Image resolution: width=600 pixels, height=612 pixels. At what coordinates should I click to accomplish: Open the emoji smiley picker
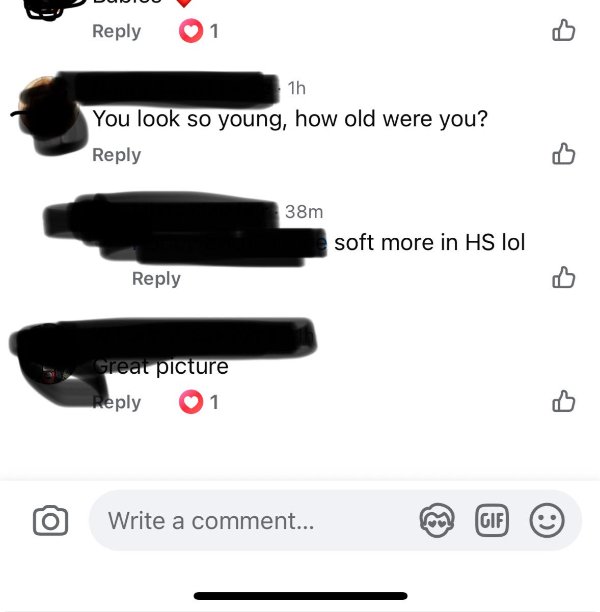(547, 520)
